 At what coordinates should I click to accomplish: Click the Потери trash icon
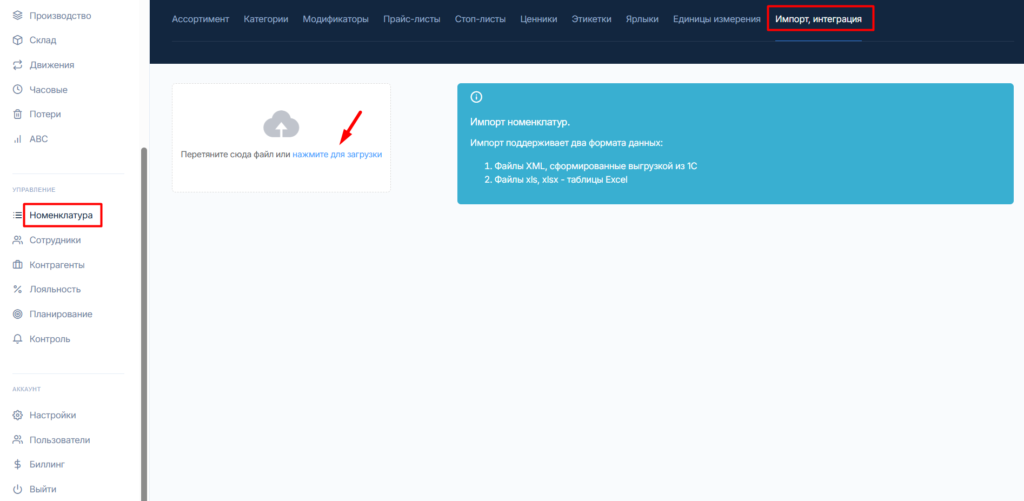tap(17, 114)
